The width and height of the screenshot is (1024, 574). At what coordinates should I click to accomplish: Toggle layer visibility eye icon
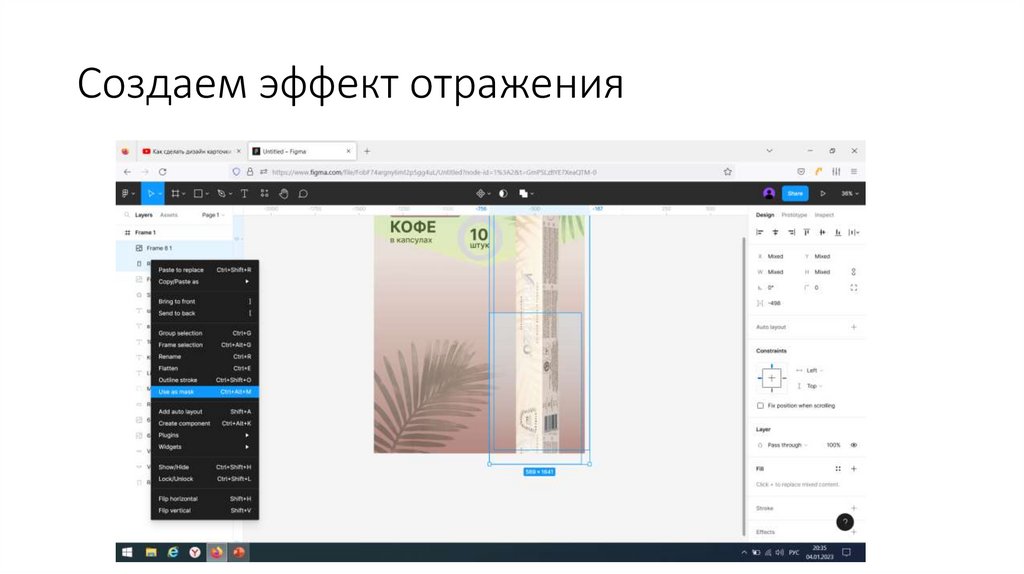(x=853, y=444)
